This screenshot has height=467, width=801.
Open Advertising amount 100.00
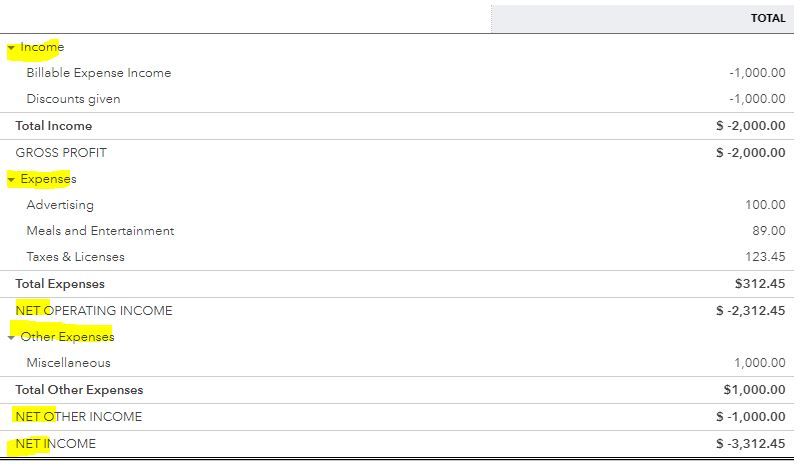tap(765, 205)
